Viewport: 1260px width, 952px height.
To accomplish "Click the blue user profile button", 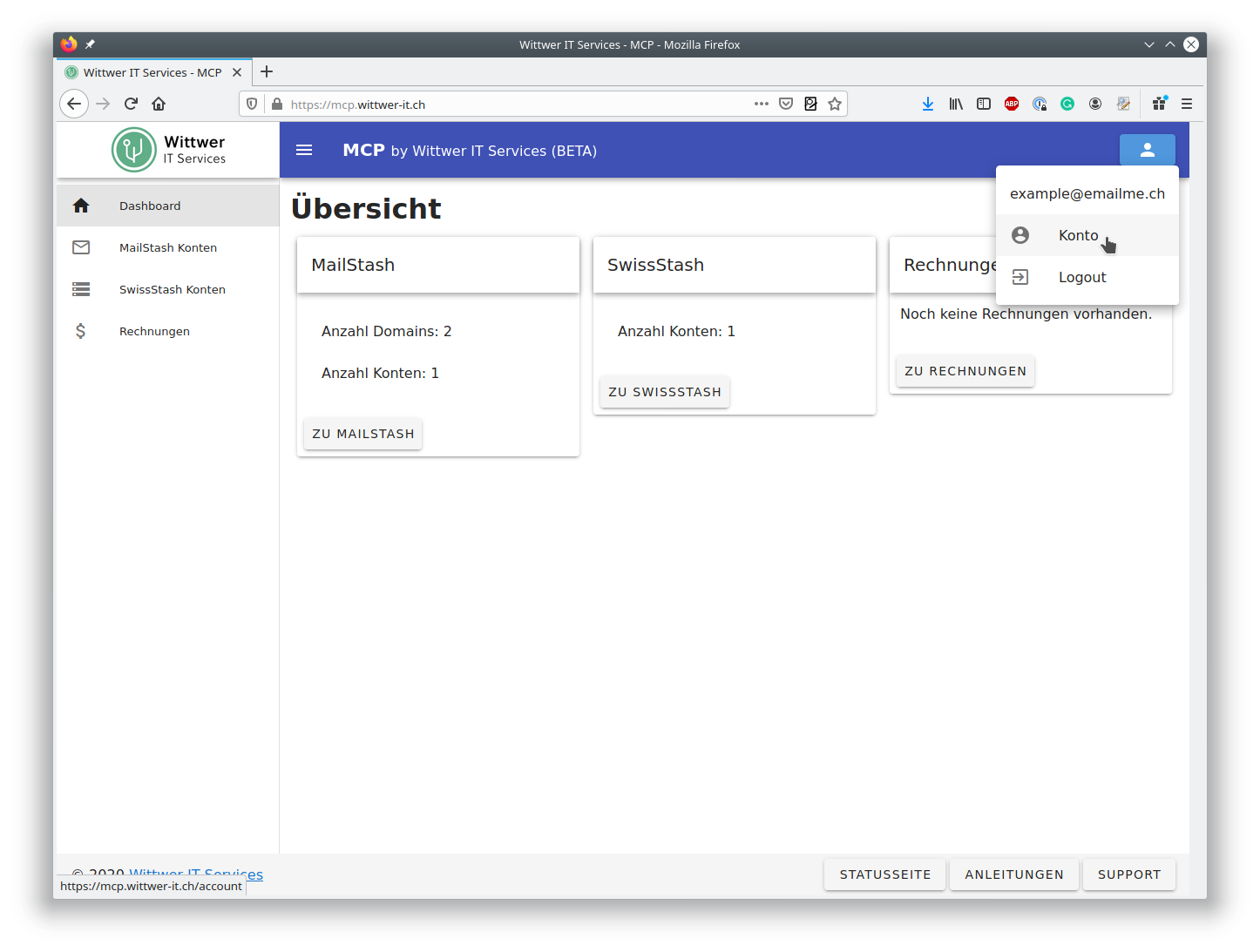I will [x=1147, y=150].
